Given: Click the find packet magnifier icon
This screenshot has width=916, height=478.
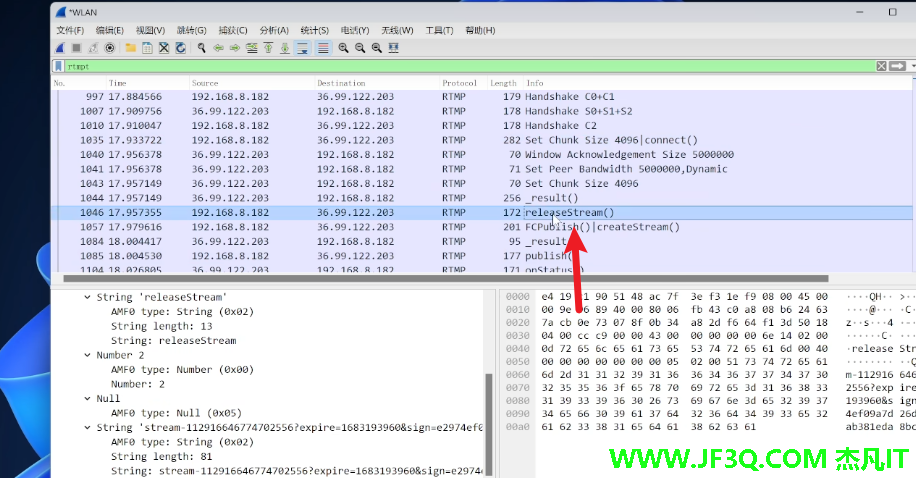Looking at the screenshot, I should click(201, 47).
